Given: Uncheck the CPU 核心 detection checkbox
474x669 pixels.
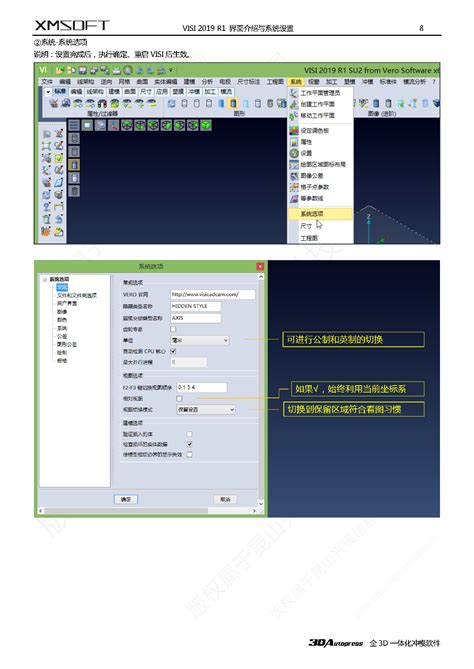Looking at the screenshot, I should click(173, 352).
